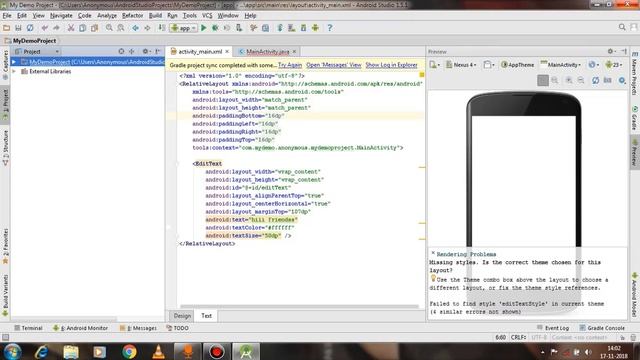
Task: Open the File menu
Action: [7, 16]
